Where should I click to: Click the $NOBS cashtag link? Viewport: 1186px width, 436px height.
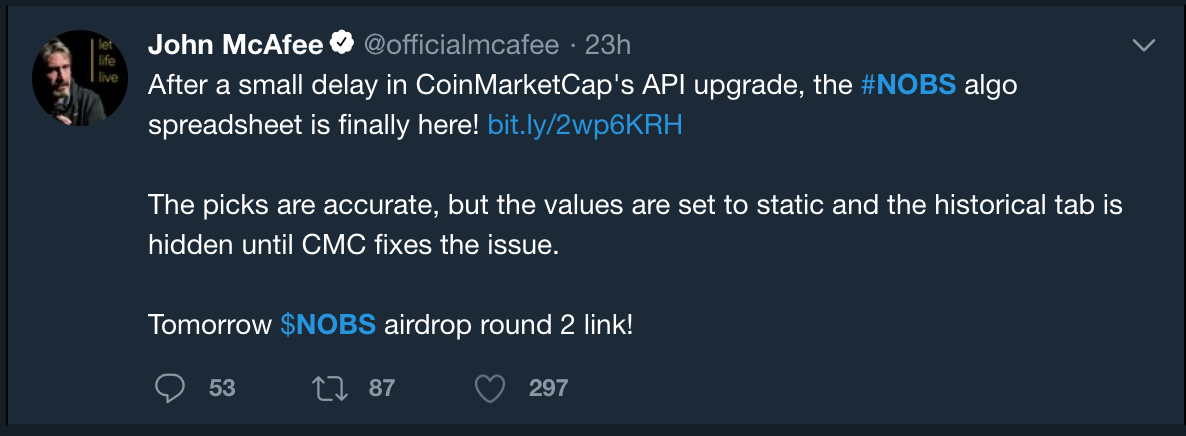(328, 325)
